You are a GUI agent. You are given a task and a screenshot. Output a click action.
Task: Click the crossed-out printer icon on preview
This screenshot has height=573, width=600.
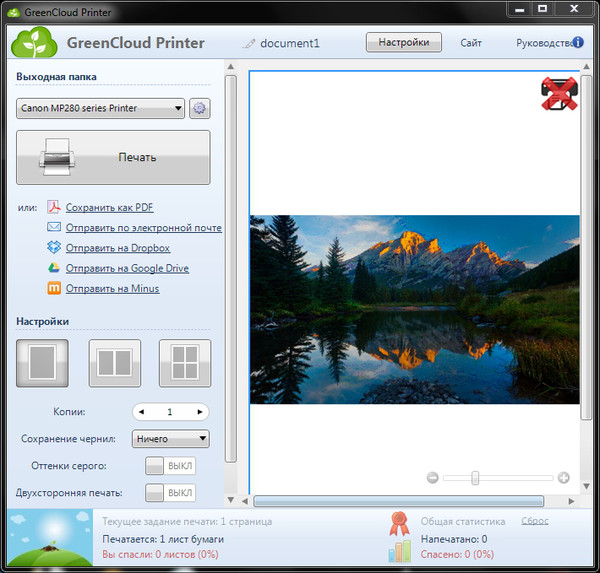coord(557,92)
